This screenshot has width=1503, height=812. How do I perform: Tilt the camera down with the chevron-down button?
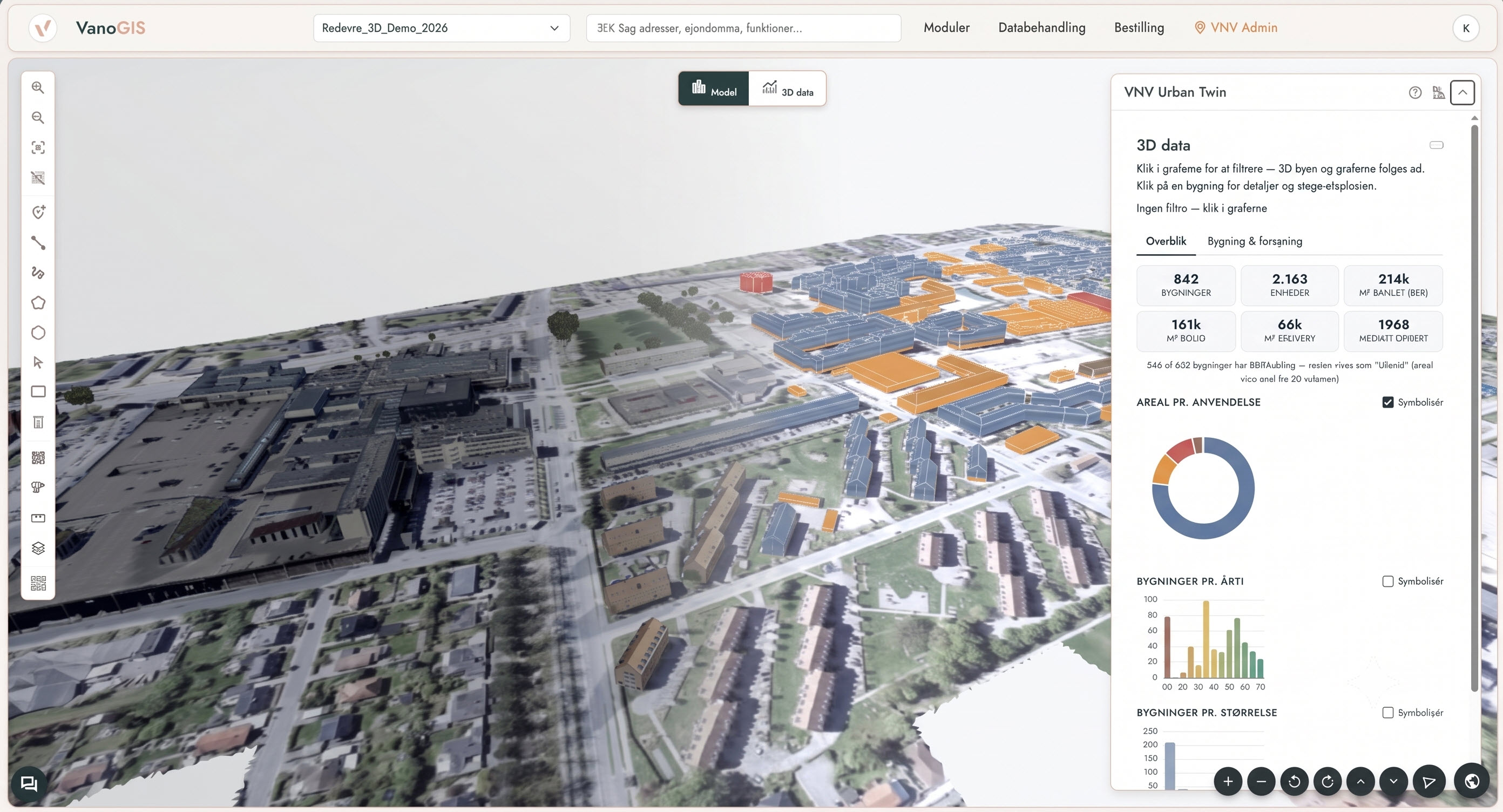[x=1394, y=782]
